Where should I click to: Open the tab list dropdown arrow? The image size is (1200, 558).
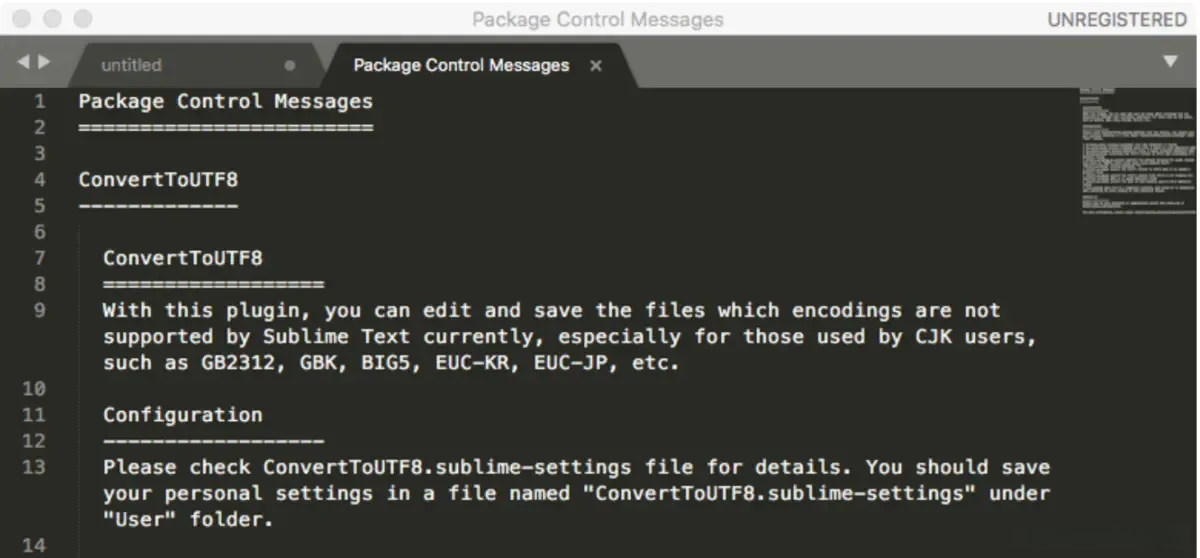pos(1171,62)
